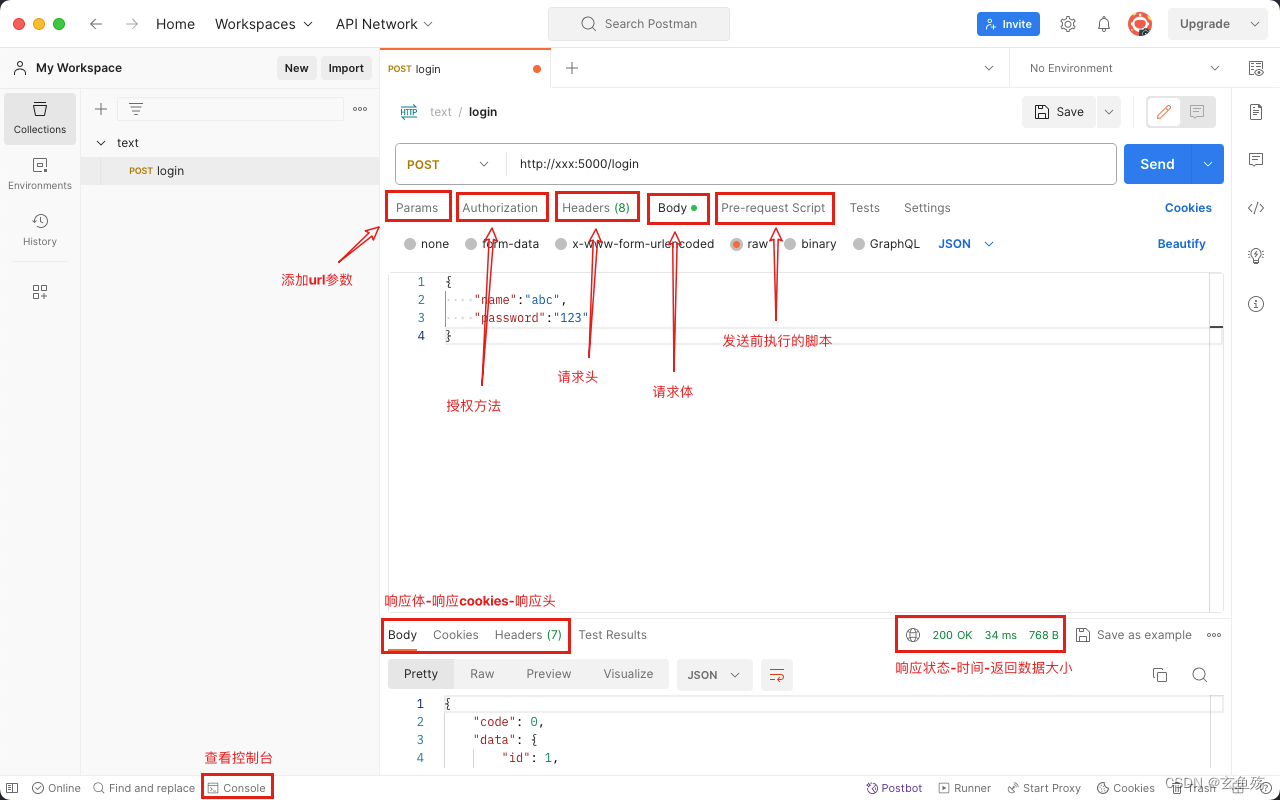Screen dimensions: 1280x800
Task: Open the API Network dropdown menu
Action: click(x=385, y=24)
